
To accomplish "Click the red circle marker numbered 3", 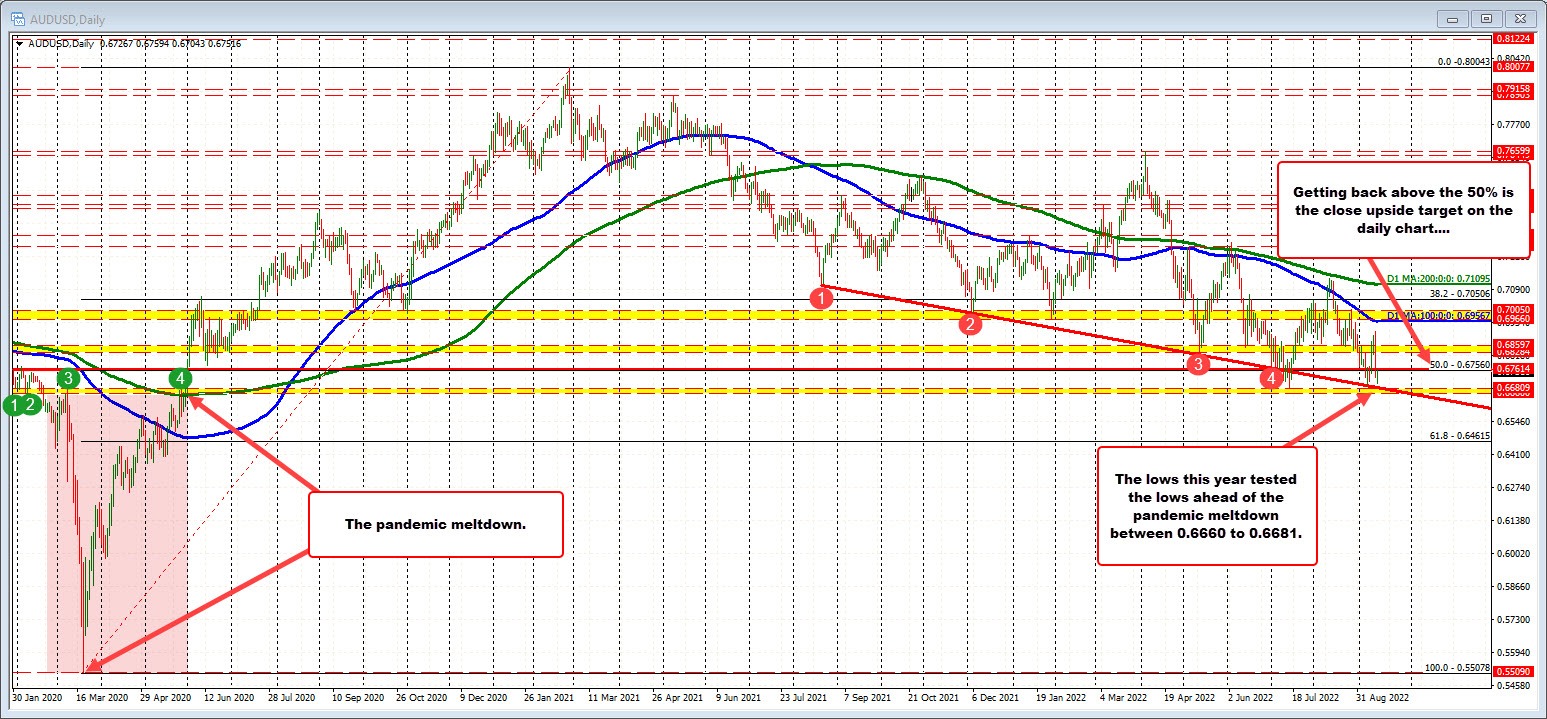I will [1198, 365].
